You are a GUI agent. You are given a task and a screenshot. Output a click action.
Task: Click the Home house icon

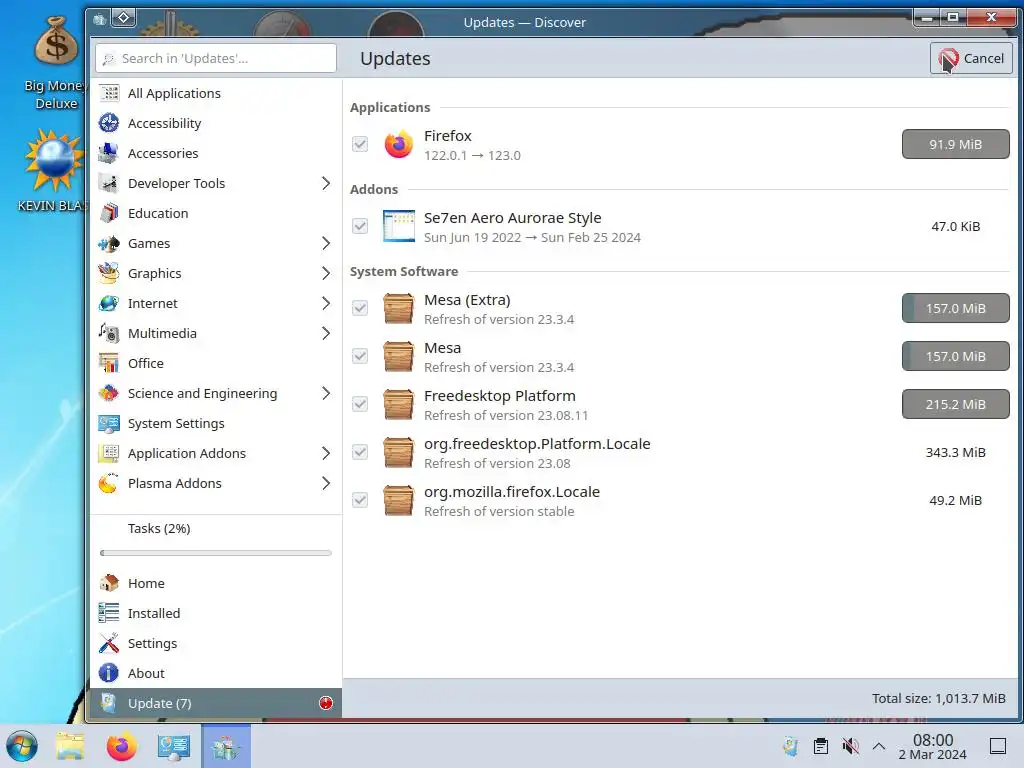109,583
